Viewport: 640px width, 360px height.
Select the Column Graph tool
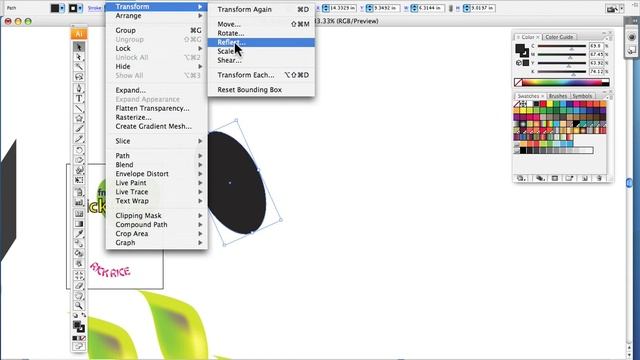click(79, 202)
